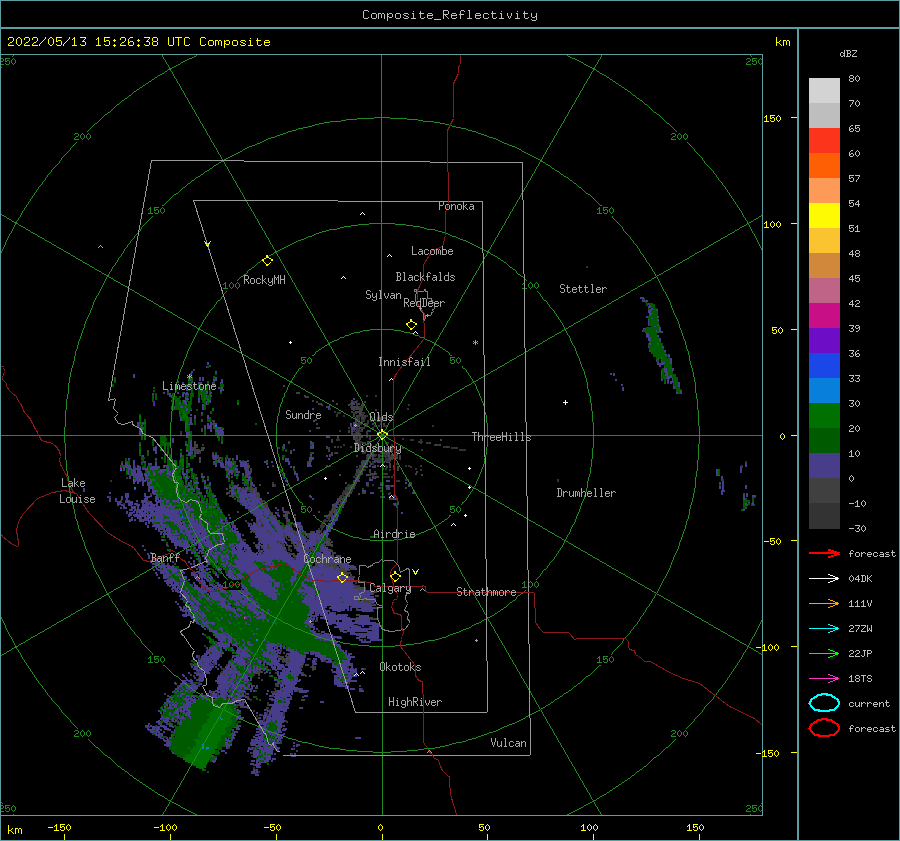Click the Drumheller label
Image resolution: width=900 pixels, height=841 pixels.
pyautogui.click(x=586, y=493)
